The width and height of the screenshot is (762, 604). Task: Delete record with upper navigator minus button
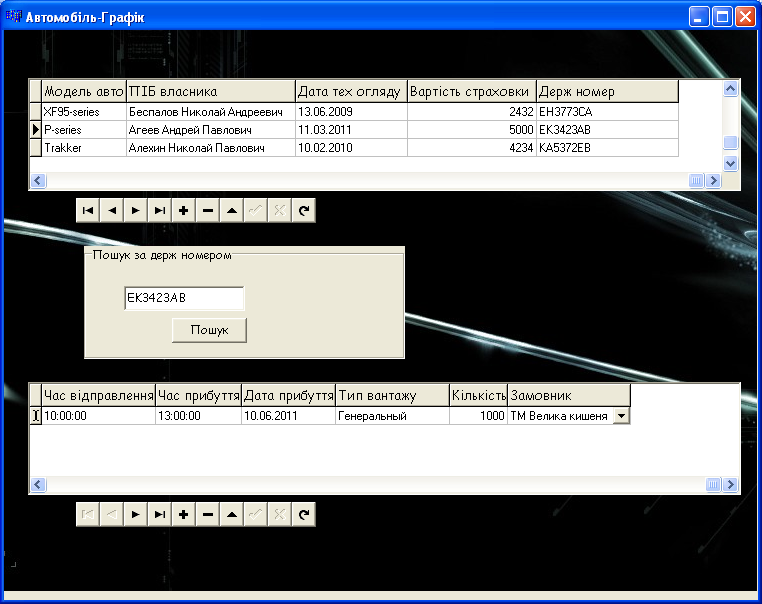[x=208, y=210]
